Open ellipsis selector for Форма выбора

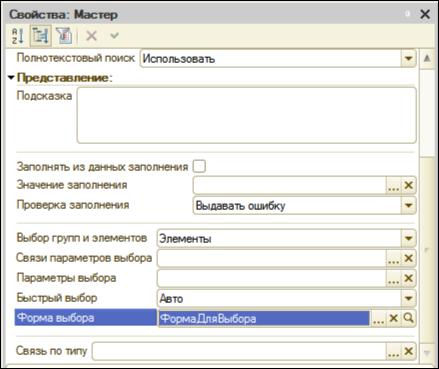378,318
